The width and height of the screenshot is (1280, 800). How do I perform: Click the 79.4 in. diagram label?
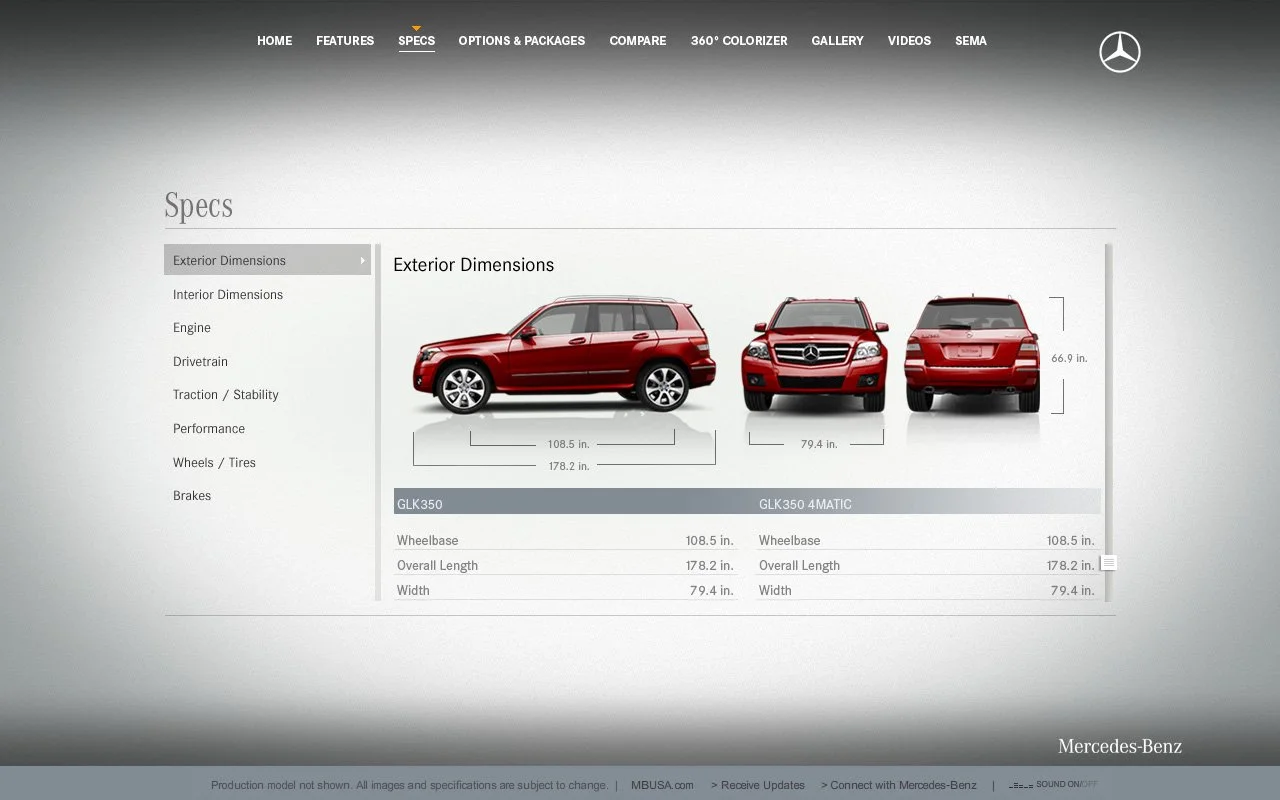click(x=819, y=444)
